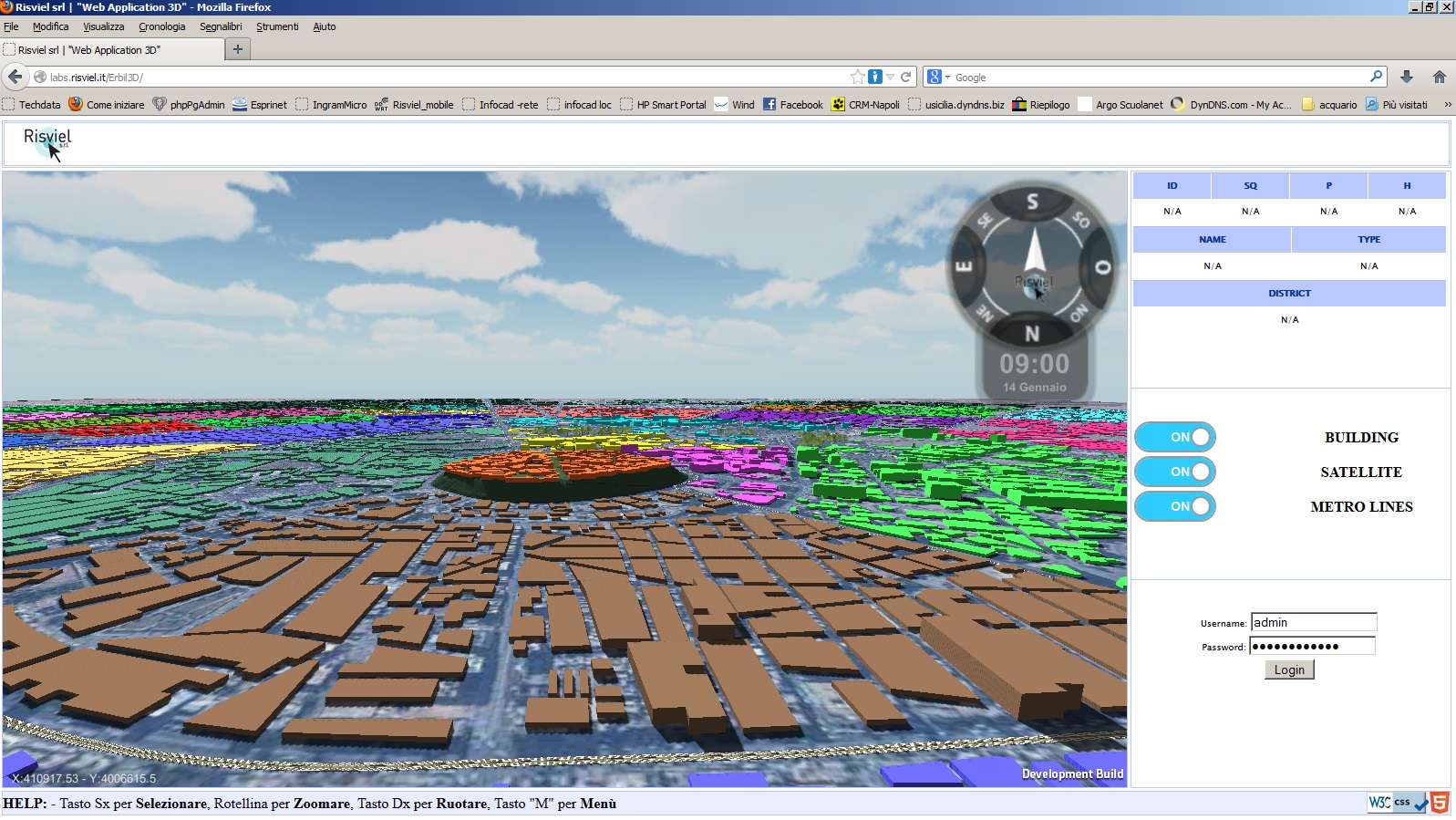The image size is (1456, 820).
Task: Go to the browser home page icon
Action: [x=1439, y=78]
